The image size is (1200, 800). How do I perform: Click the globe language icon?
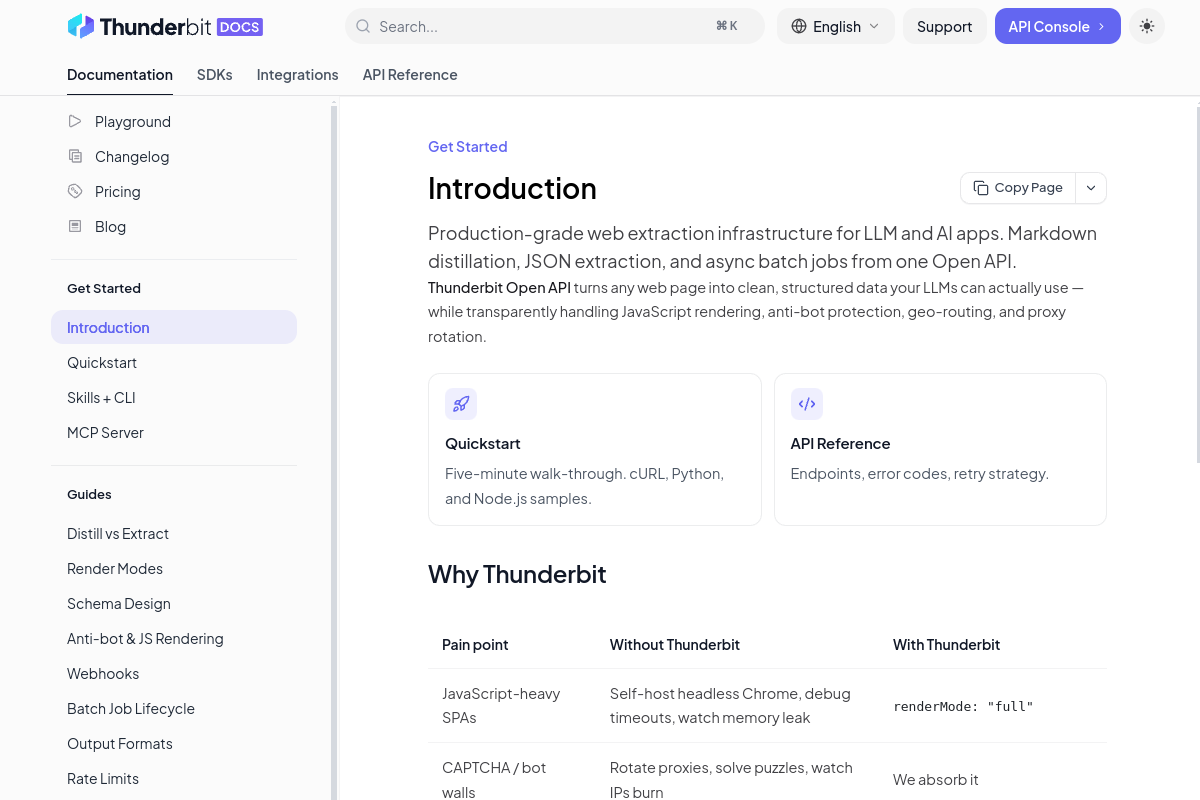(x=799, y=27)
